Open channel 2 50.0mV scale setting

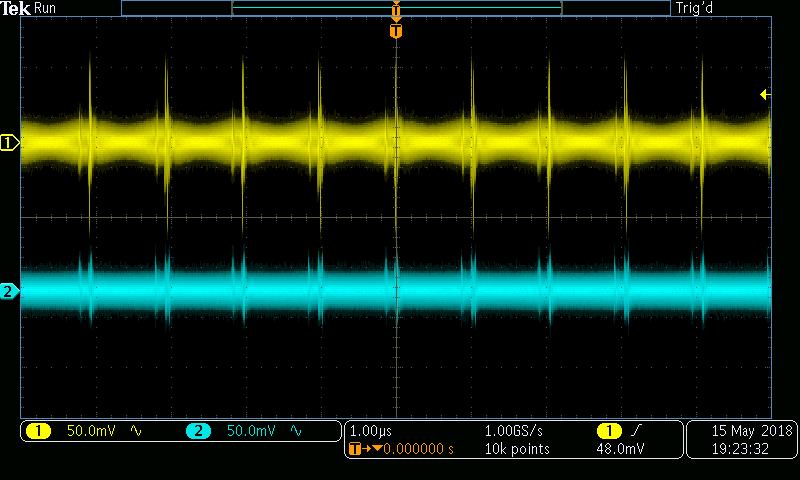tap(251, 431)
